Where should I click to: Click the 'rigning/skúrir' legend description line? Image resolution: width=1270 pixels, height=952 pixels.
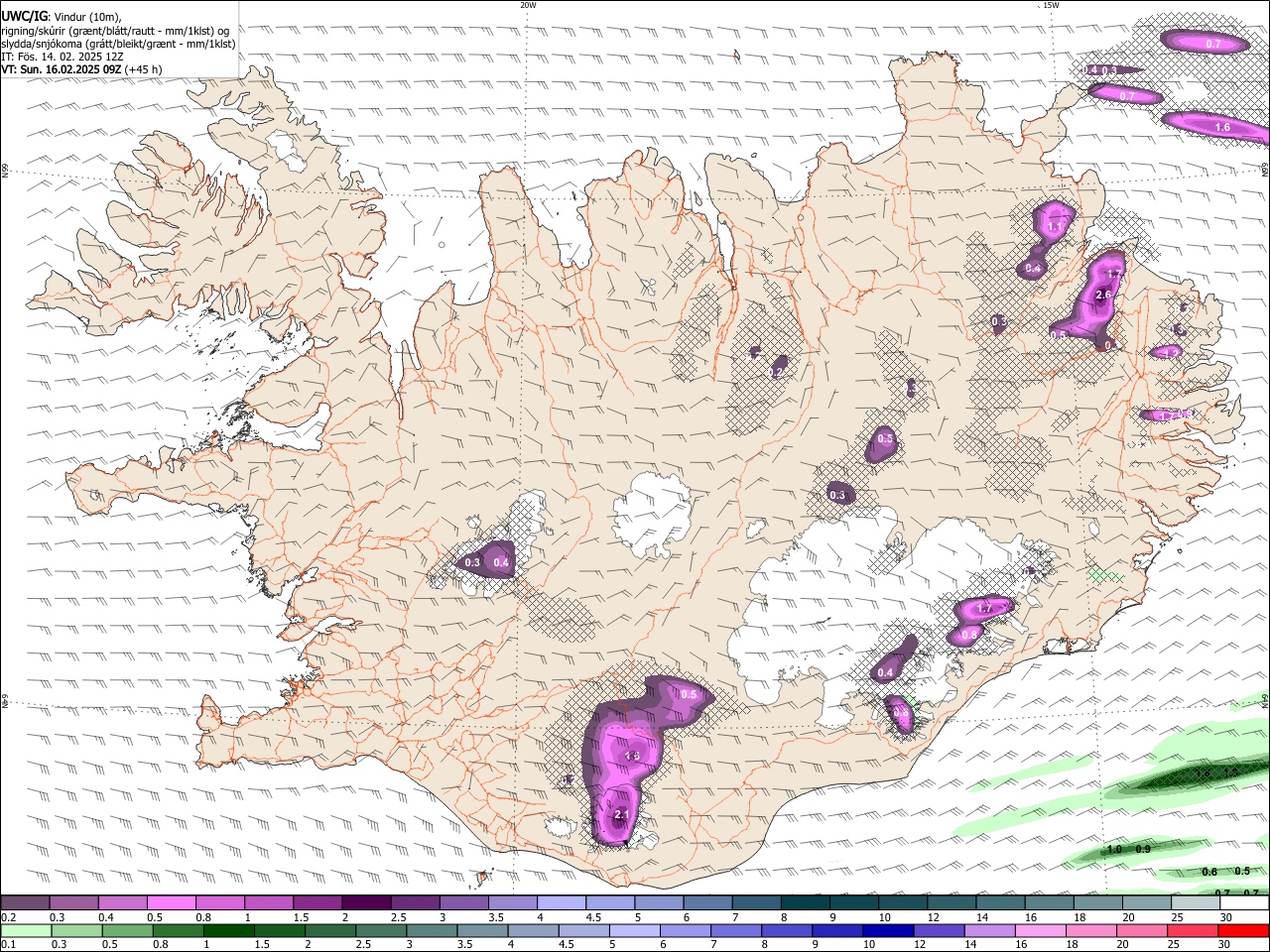click(x=115, y=31)
